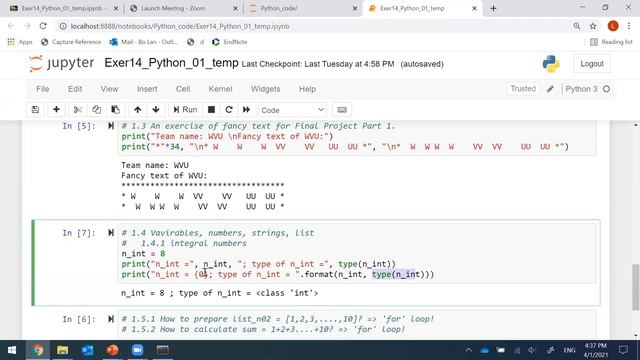
Task: Rename notebook title Exer14_Python_01_temp
Action: (x=171, y=63)
